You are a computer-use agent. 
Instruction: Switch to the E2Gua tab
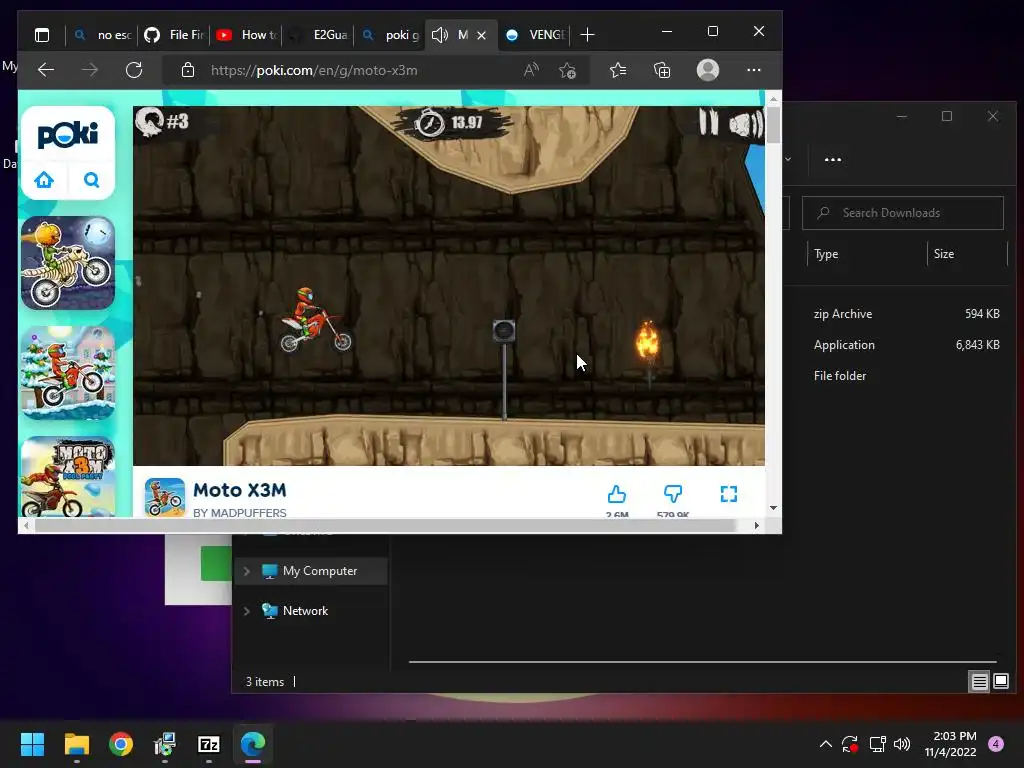pyautogui.click(x=317, y=35)
